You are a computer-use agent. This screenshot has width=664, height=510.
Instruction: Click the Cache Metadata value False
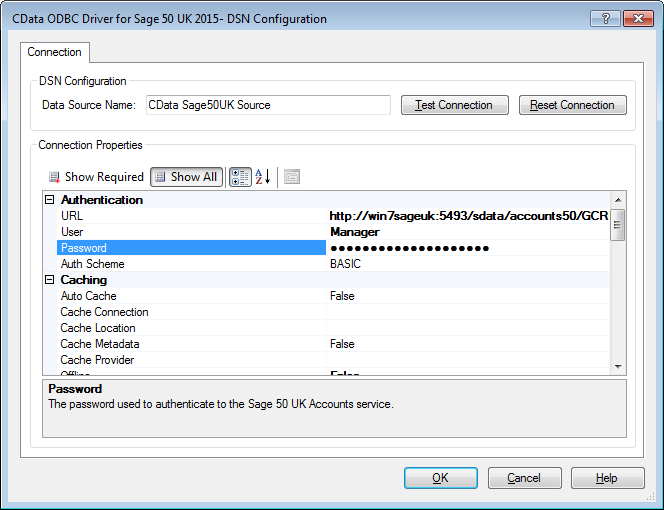point(468,344)
